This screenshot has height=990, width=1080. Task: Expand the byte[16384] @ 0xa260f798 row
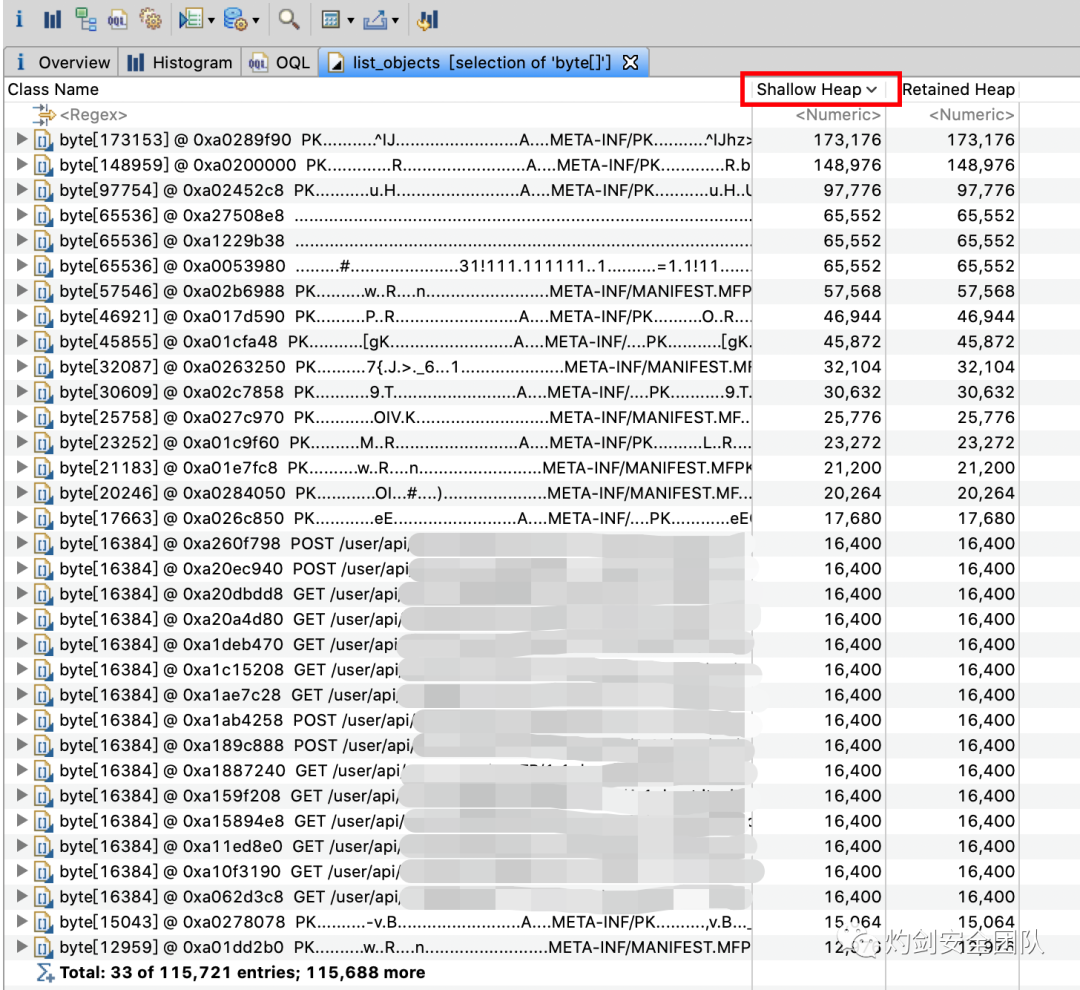21,544
